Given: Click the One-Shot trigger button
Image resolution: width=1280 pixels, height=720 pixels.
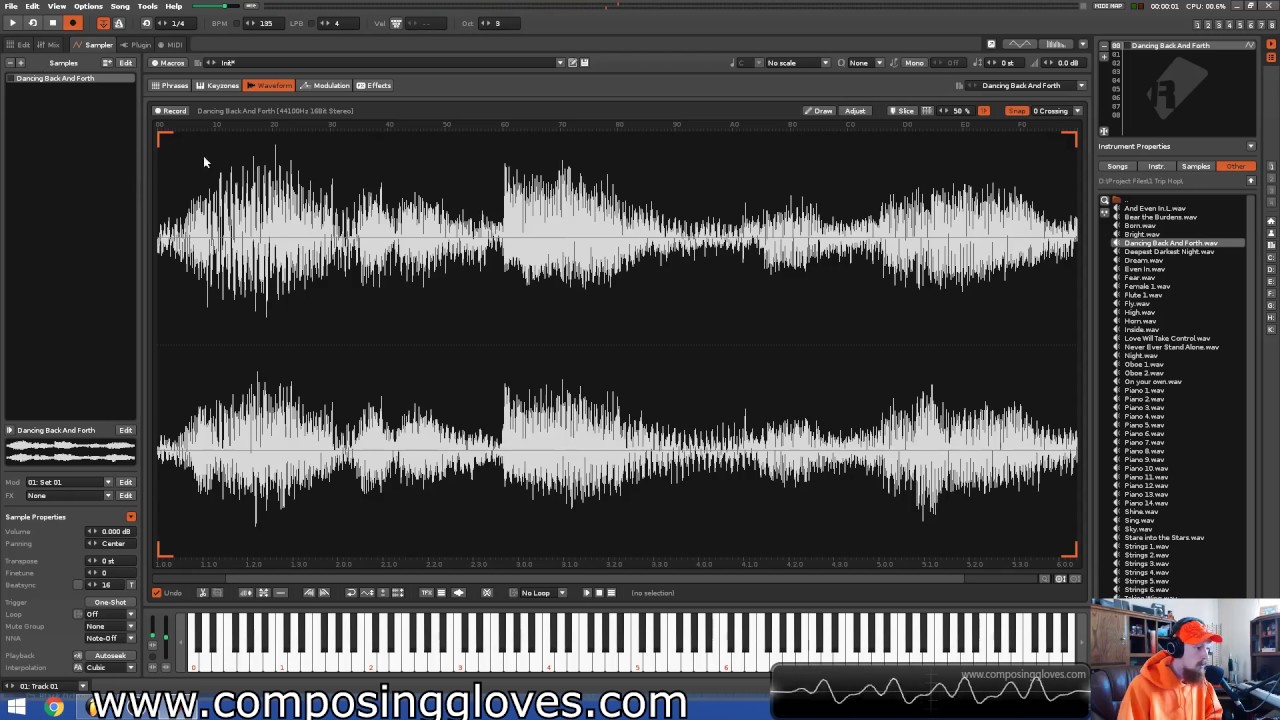Looking at the screenshot, I should click(110, 602).
